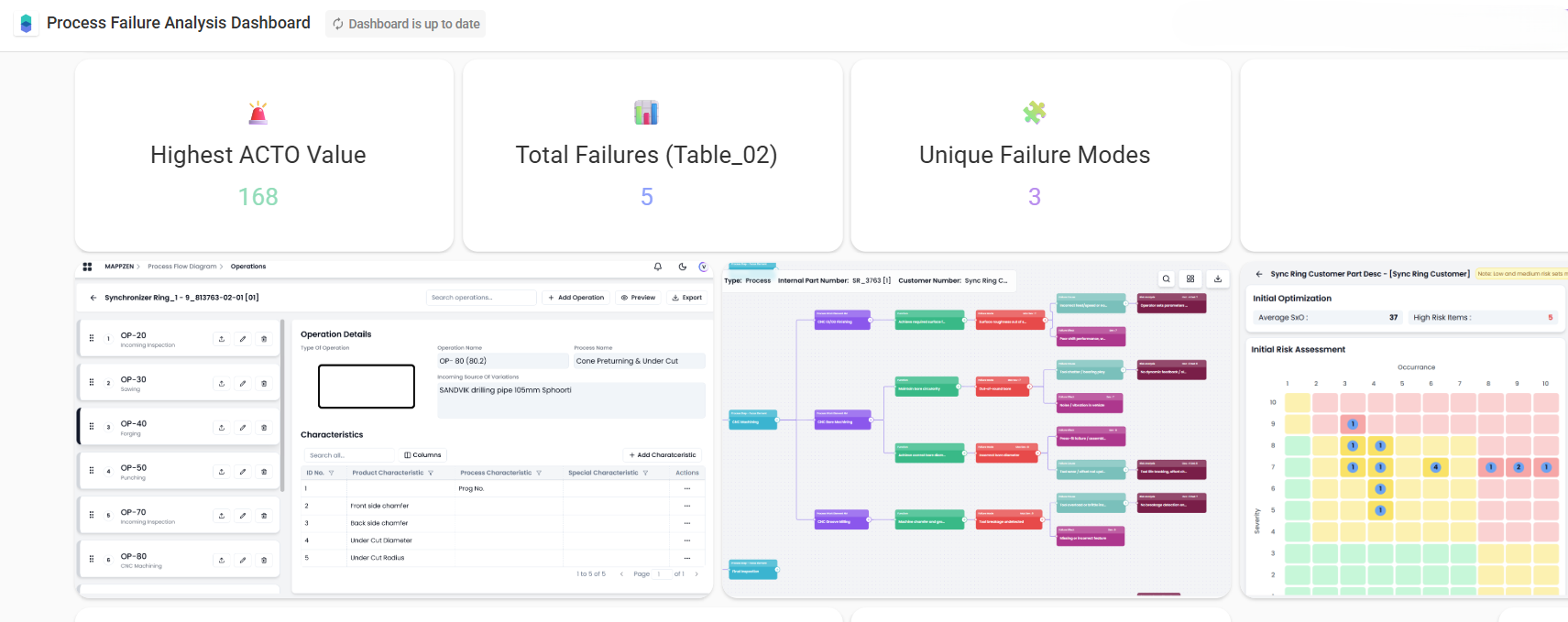The image size is (1568, 622).
Task: Click the puzzle icon on Unique Failure Modes card
Action: click(x=1035, y=113)
